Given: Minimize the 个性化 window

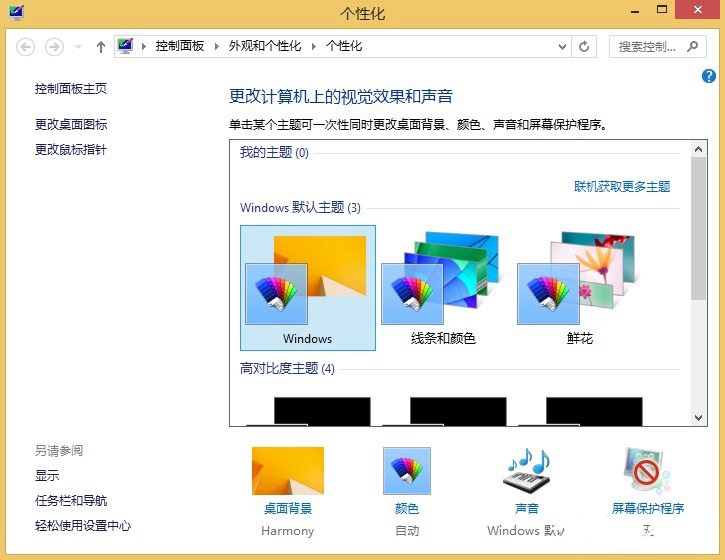Looking at the screenshot, I should (635, 11).
